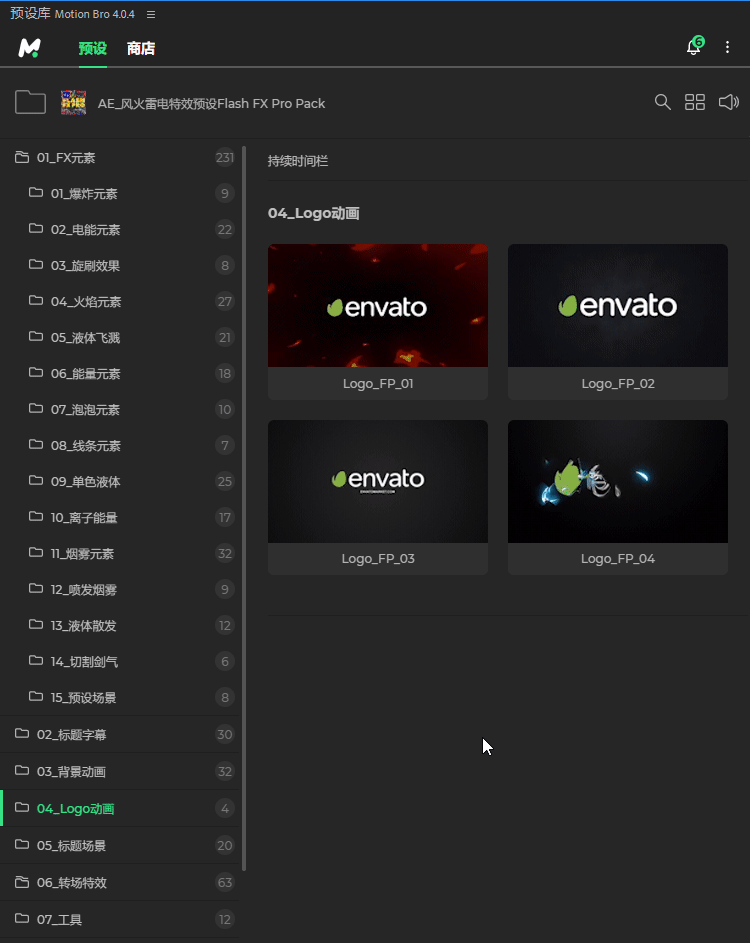Open the panel hamburger menu beside Motion Bro 4.0.4
750x943 pixels.
coord(151,14)
